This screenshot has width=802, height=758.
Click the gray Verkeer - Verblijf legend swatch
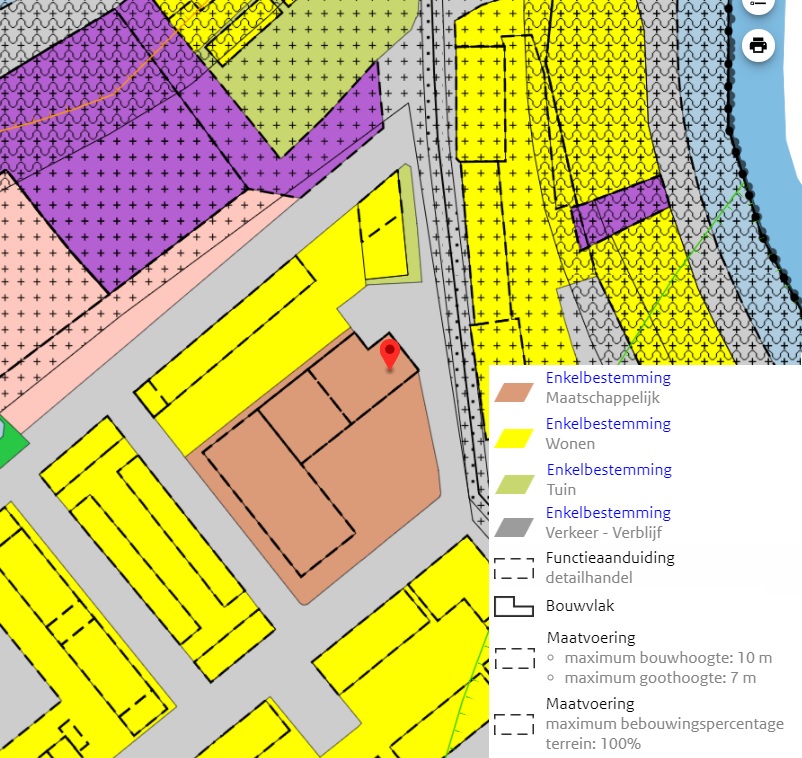(x=514, y=527)
